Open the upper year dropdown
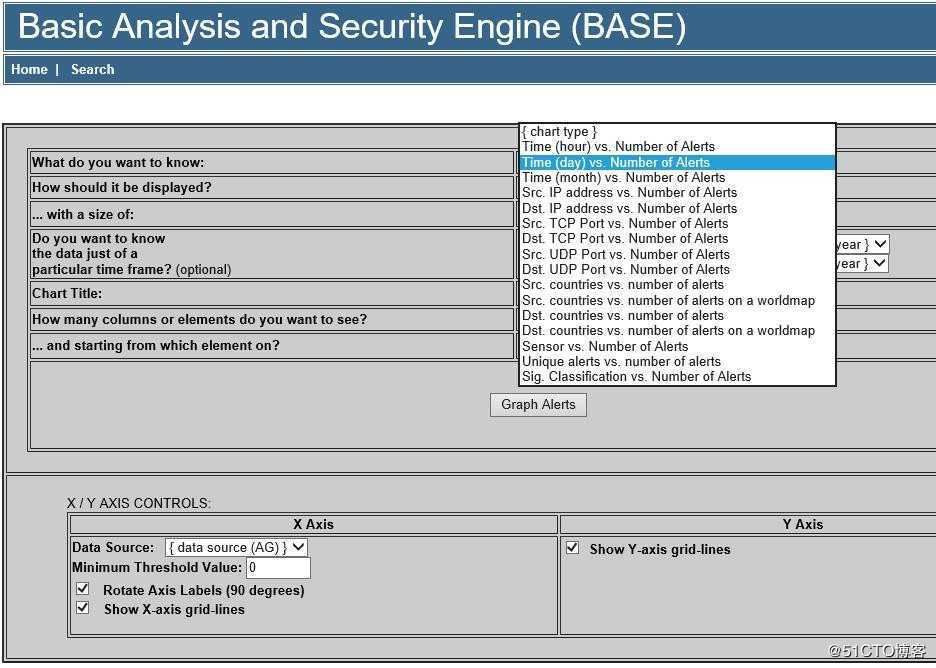Viewport: 936px width, 668px height. (x=863, y=244)
